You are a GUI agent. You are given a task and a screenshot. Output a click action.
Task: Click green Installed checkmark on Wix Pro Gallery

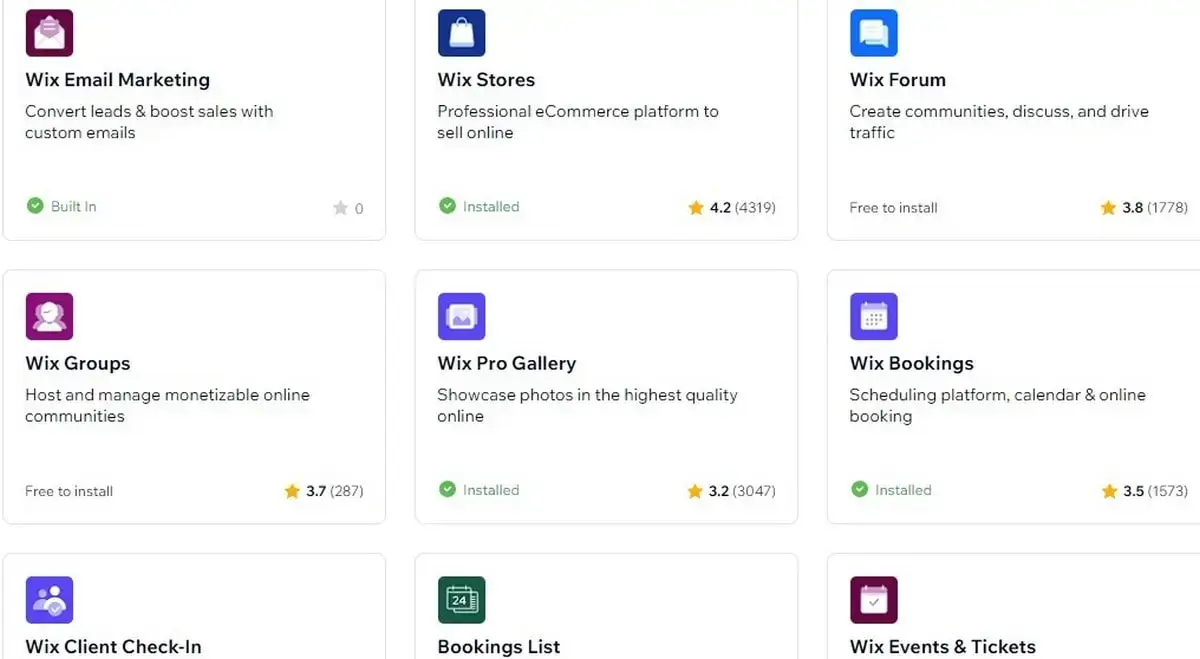446,490
